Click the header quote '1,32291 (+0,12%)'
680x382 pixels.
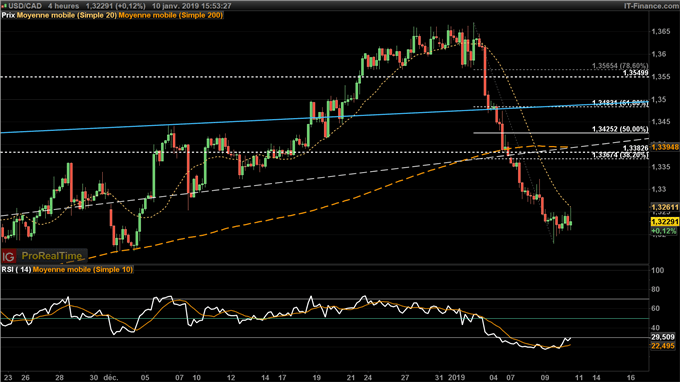pos(116,6)
